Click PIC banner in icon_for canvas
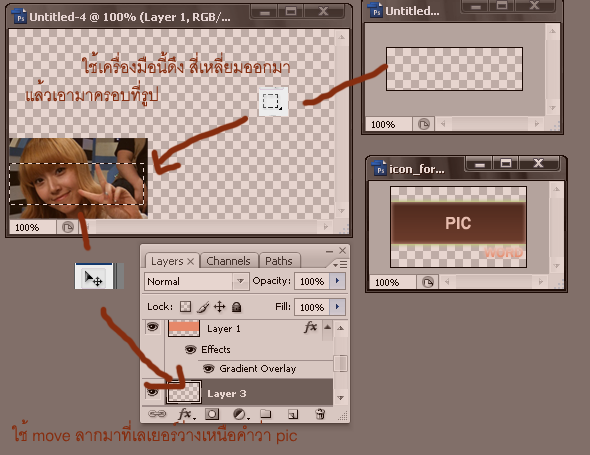The width and height of the screenshot is (590, 455). point(458,223)
